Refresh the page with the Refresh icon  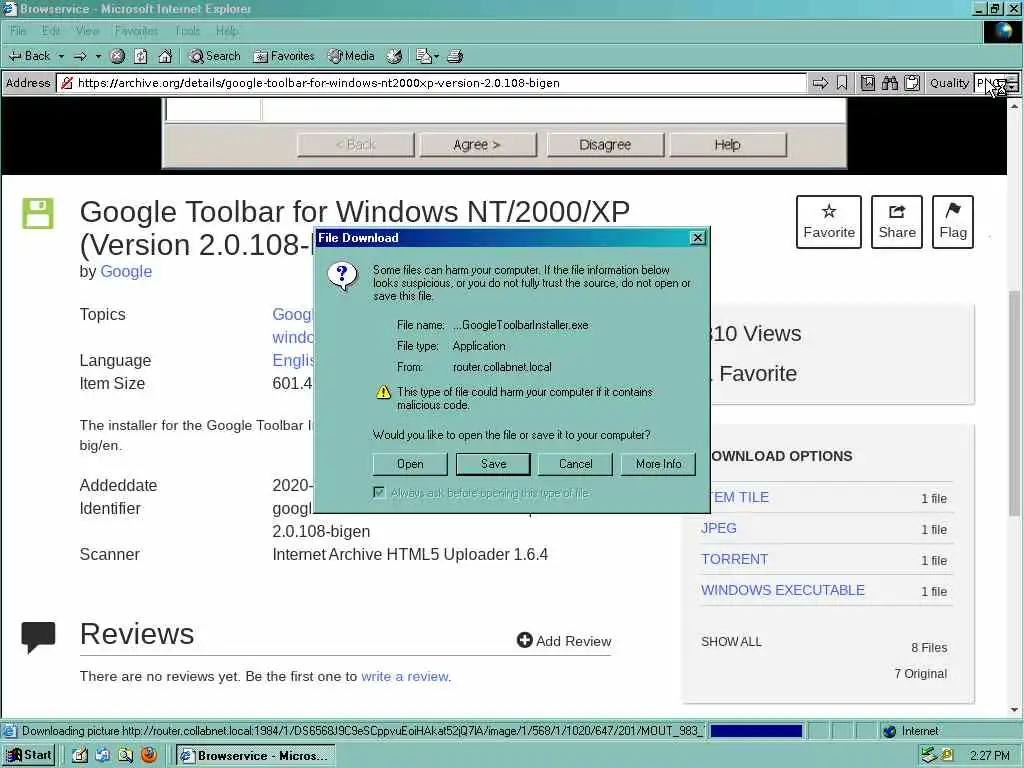tap(140, 56)
